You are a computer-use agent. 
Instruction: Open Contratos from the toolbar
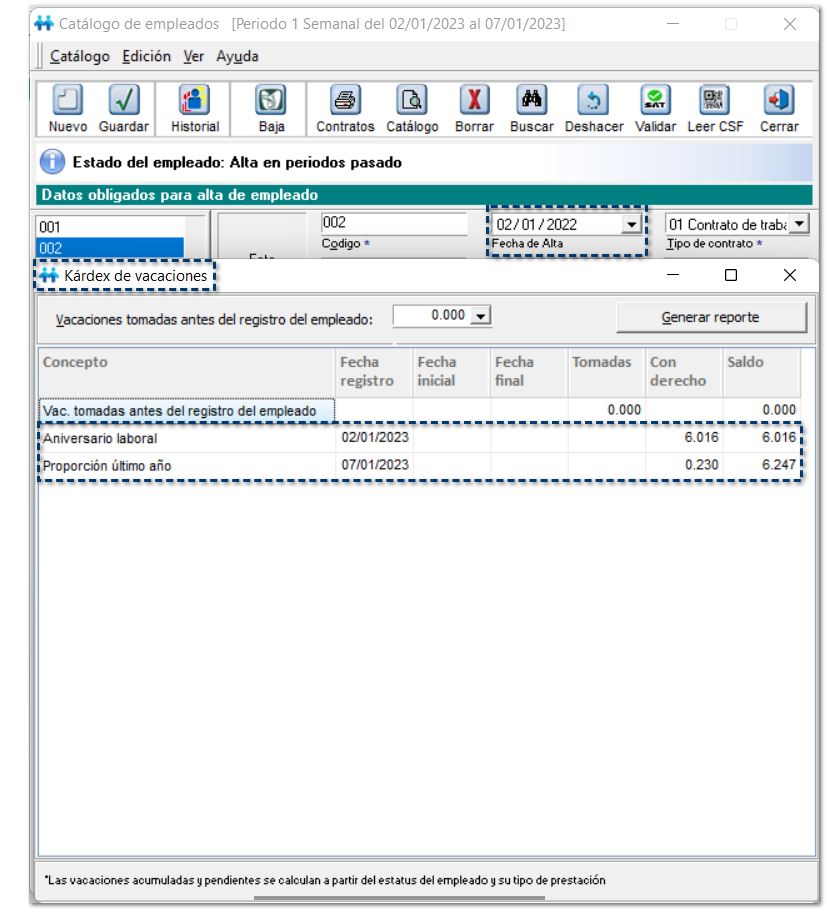345,101
